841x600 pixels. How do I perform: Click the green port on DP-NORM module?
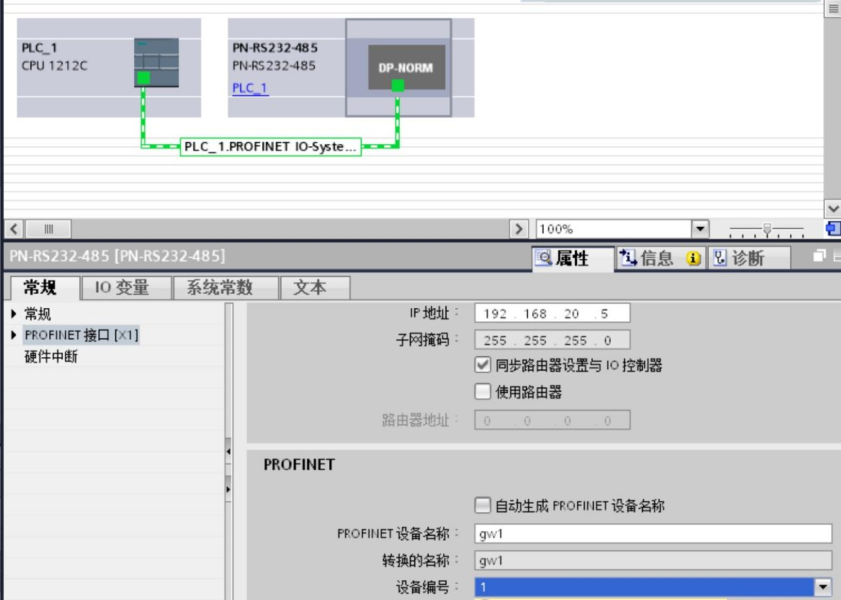click(x=398, y=86)
